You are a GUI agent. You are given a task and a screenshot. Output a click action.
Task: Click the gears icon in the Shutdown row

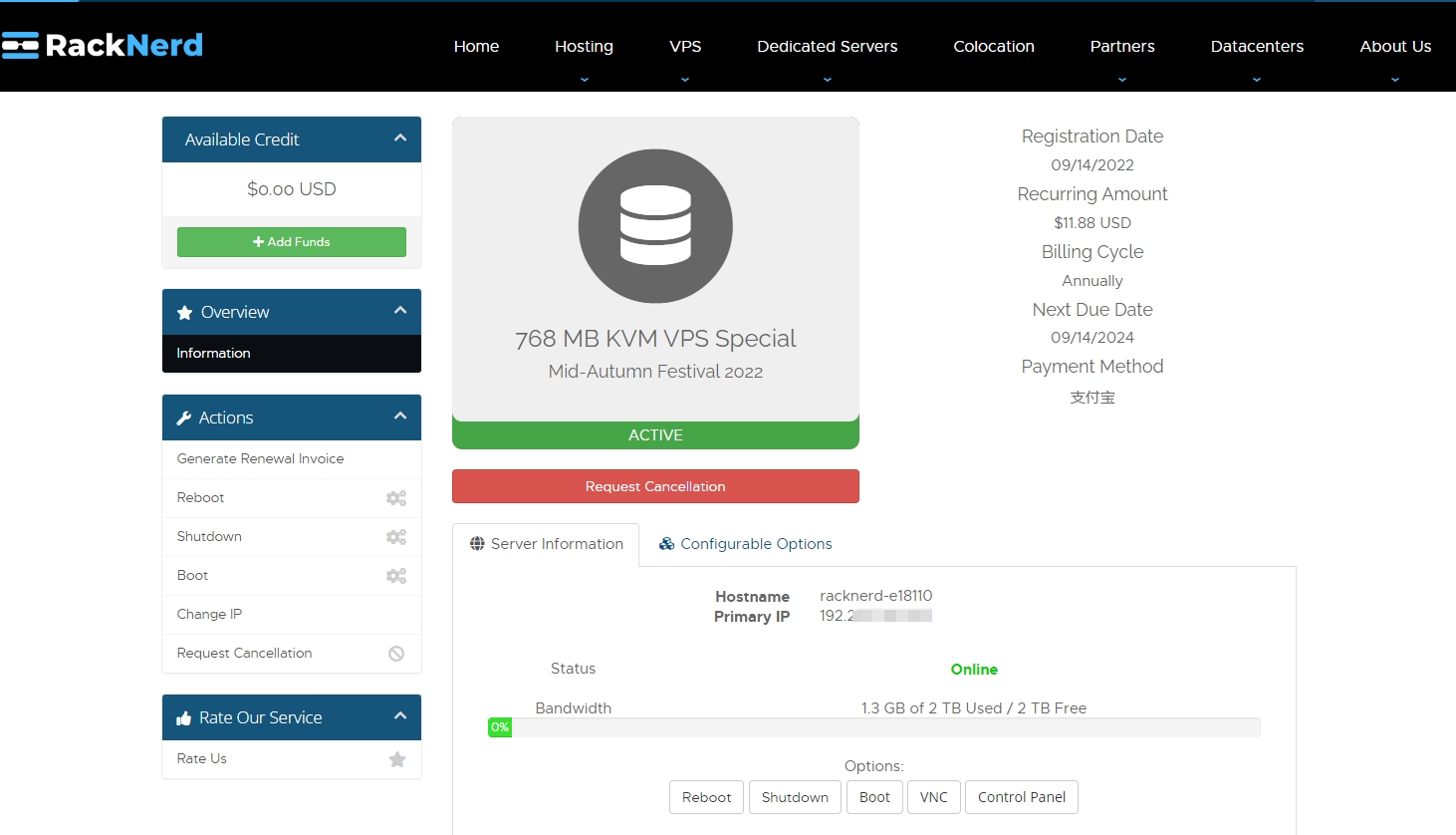pos(396,537)
